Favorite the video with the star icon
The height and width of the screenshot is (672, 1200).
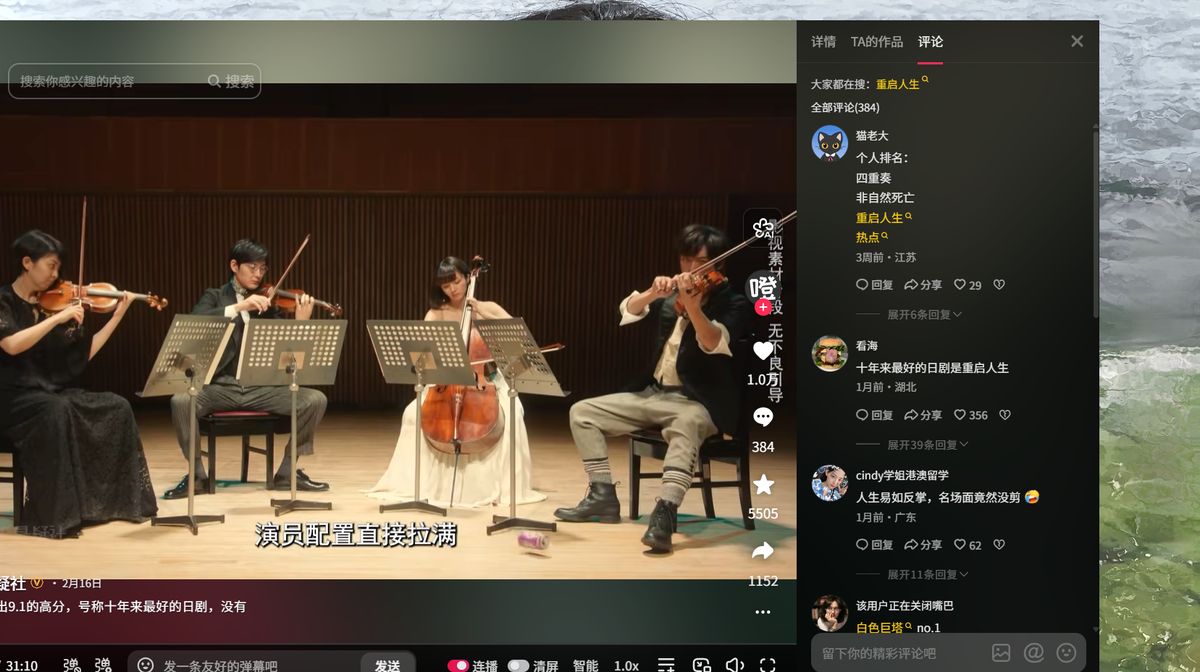click(x=763, y=485)
